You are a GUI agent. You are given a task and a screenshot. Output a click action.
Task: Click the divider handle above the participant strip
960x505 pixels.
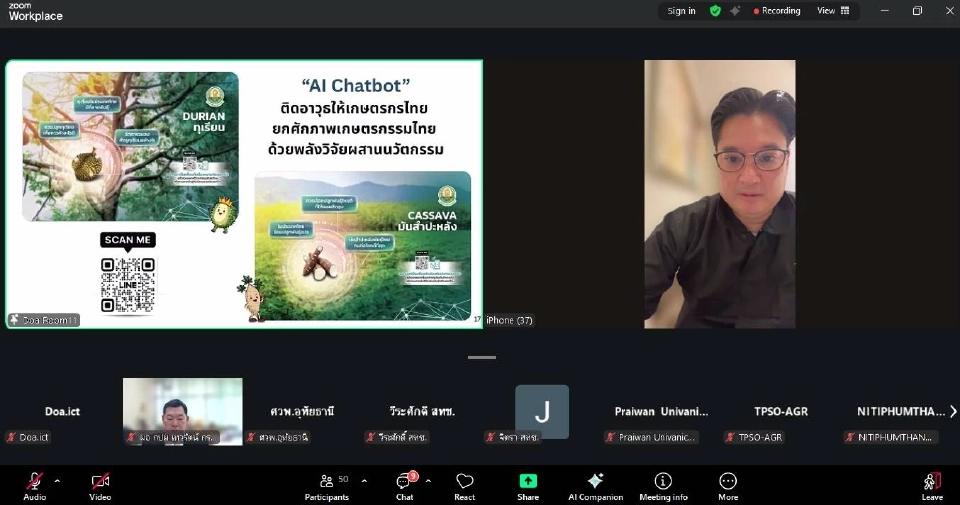pos(481,357)
